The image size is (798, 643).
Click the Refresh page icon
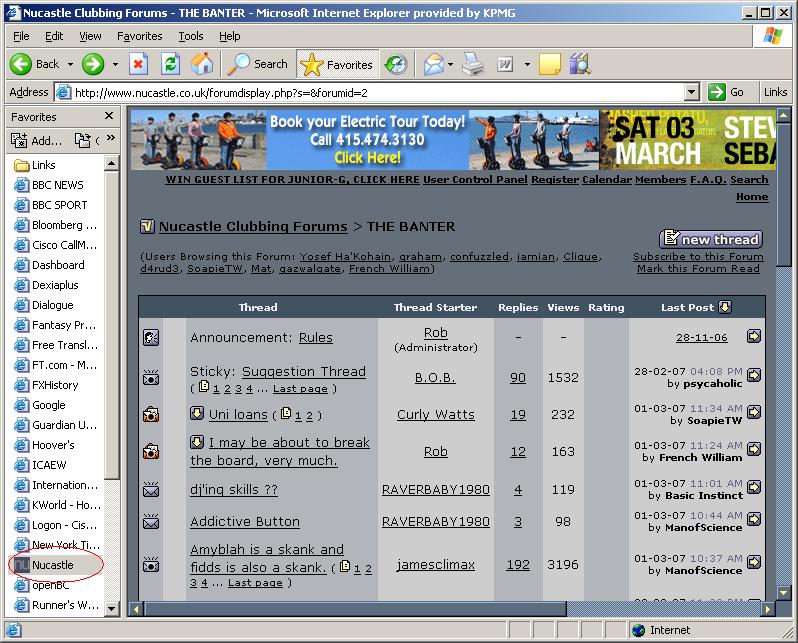[x=170, y=64]
